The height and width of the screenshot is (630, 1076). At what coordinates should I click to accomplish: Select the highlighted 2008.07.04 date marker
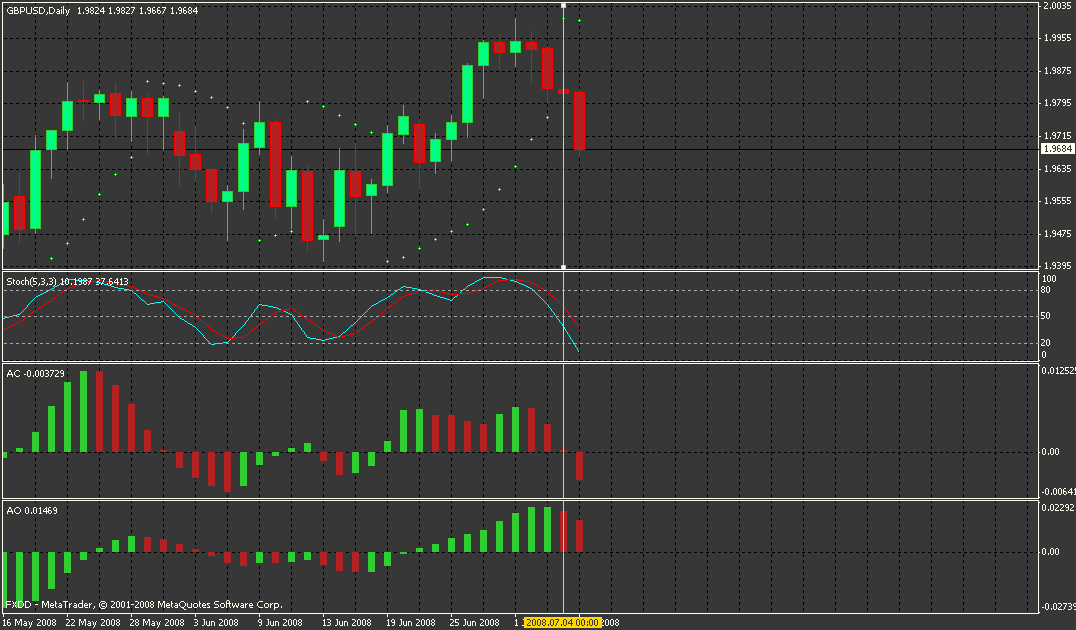(562, 622)
